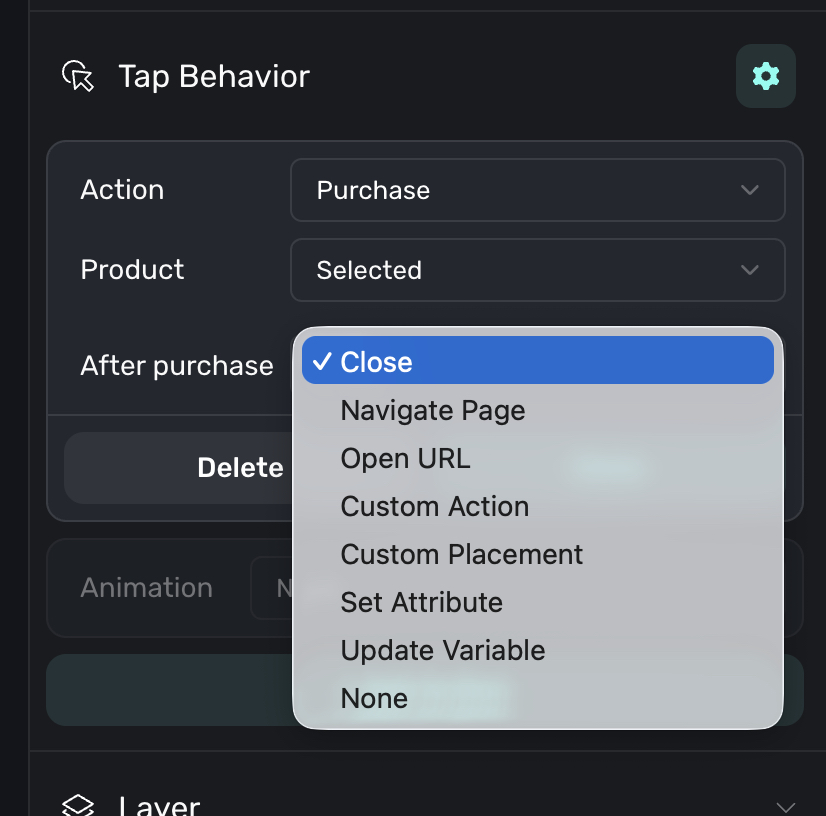
Task: Select the checked Close option
Action: click(537, 362)
